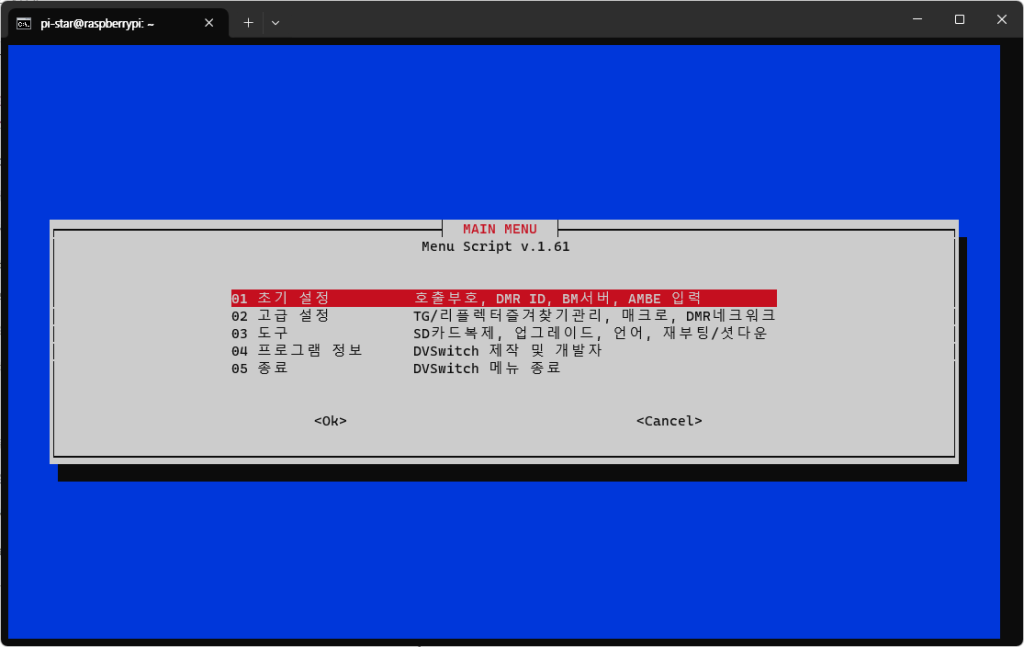Close the terminal window
Viewport: 1024px width, 647px height.
[x=1002, y=20]
